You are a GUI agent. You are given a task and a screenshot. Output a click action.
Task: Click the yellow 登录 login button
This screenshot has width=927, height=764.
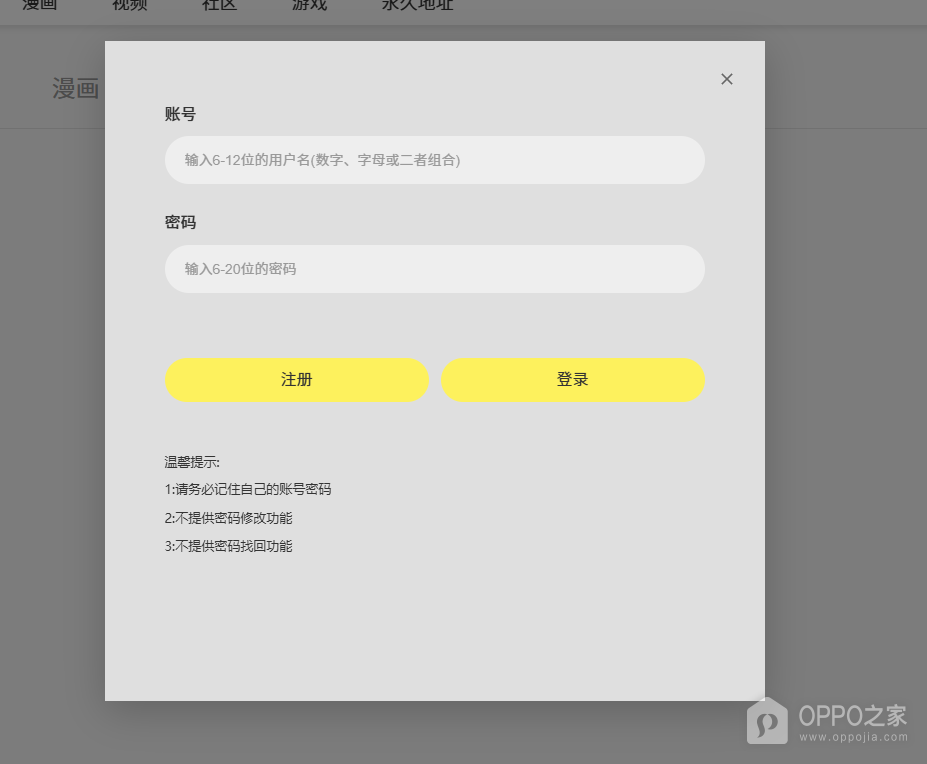click(x=573, y=380)
